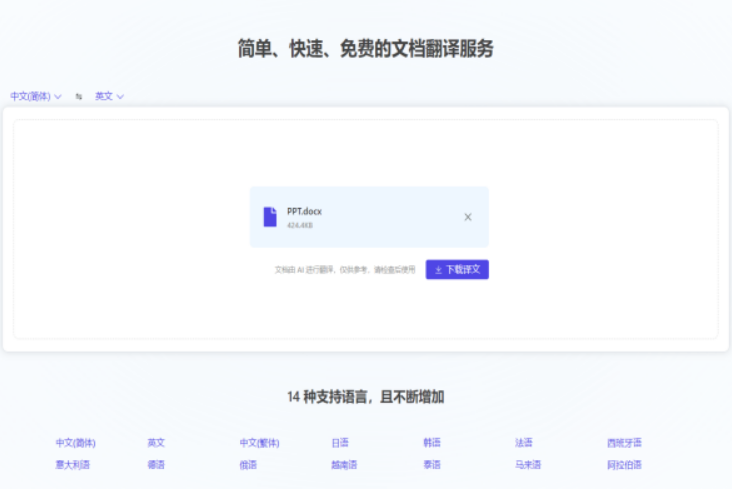Click the 德语 language link

point(156,465)
